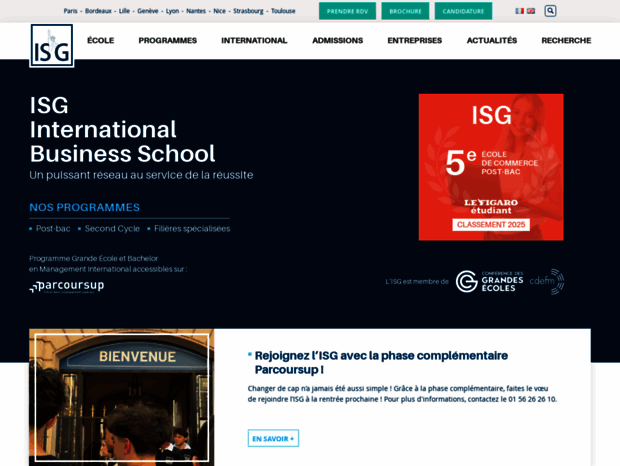Click the BIENVENUE entrance photo
Viewport: 620px width, 466px height.
121,397
